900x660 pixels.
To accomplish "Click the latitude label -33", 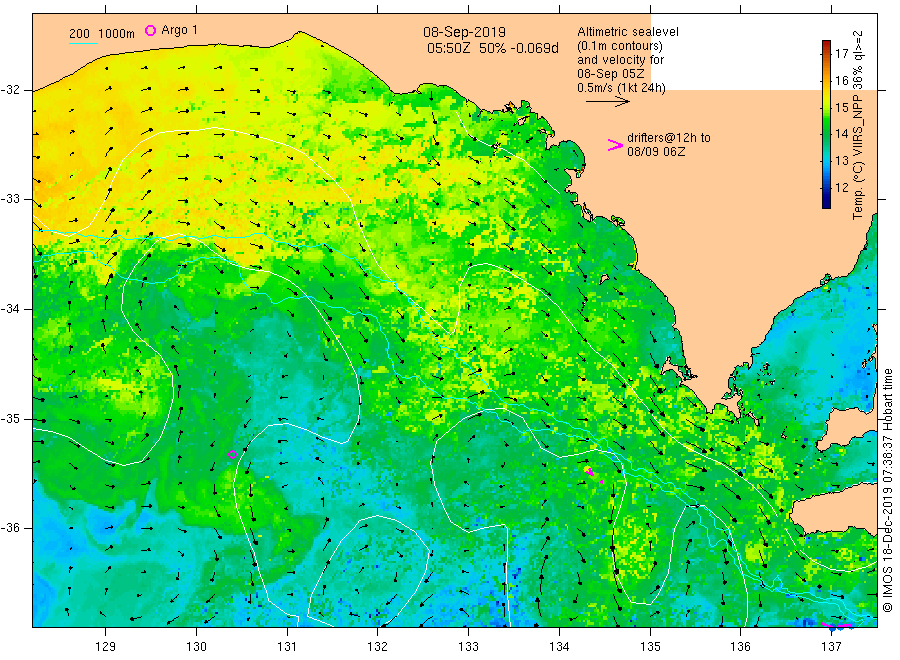I will pyautogui.click(x=10, y=199).
